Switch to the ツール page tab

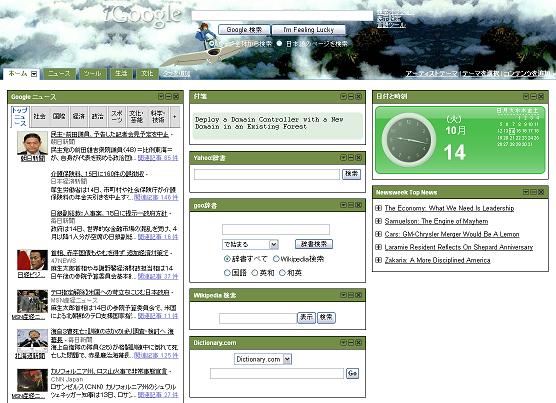point(92,74)
